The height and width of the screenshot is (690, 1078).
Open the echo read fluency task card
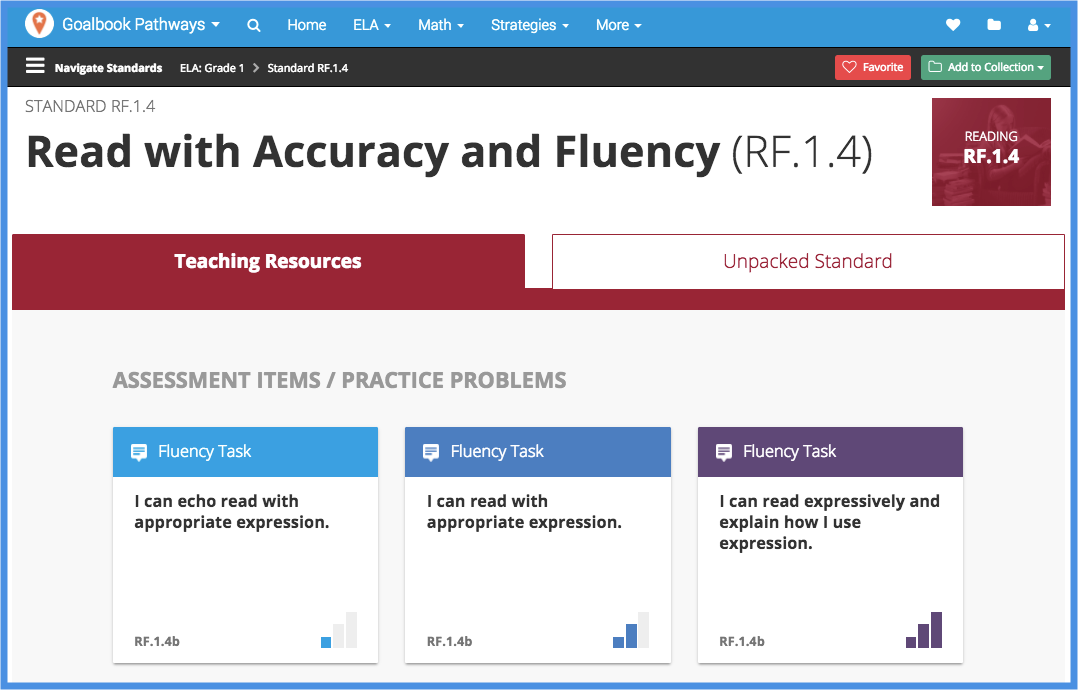click(245, 545)
